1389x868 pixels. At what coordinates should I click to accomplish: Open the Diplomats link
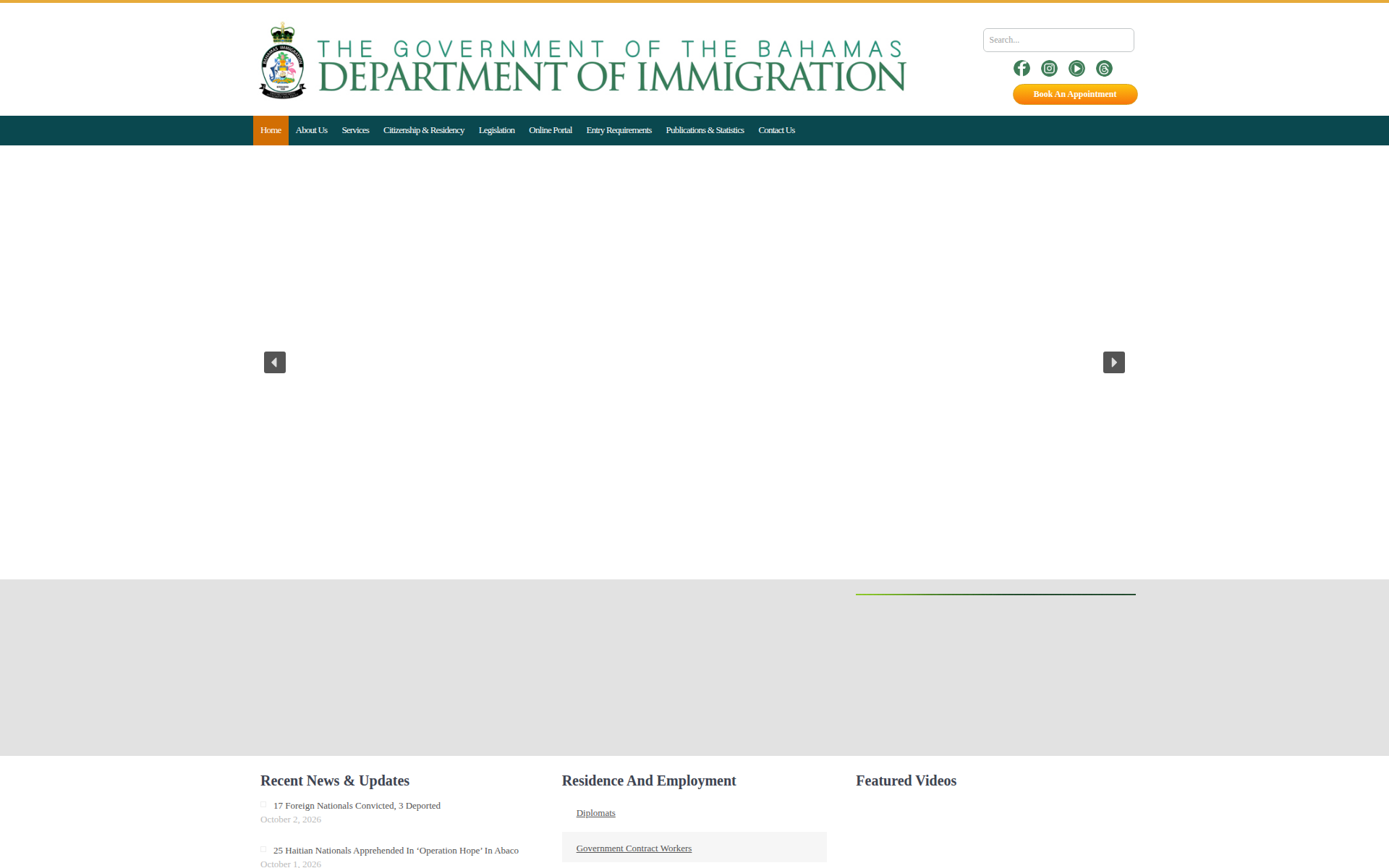coord(596,813)
